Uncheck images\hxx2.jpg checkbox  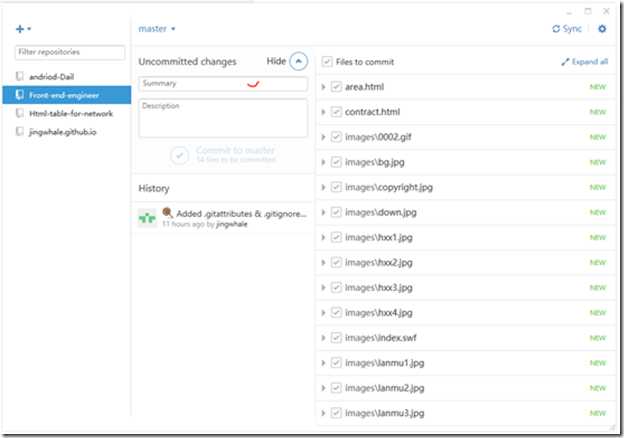pos(336,262)
